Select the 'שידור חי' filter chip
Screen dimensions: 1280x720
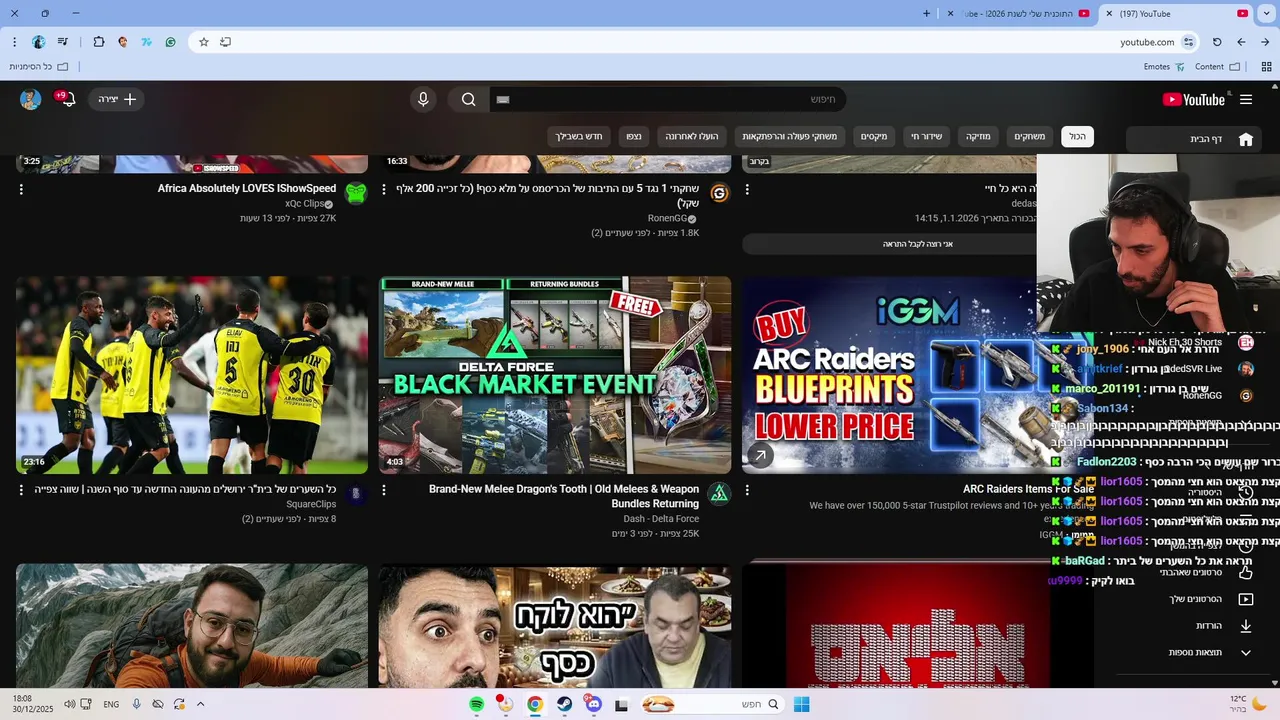926,136
